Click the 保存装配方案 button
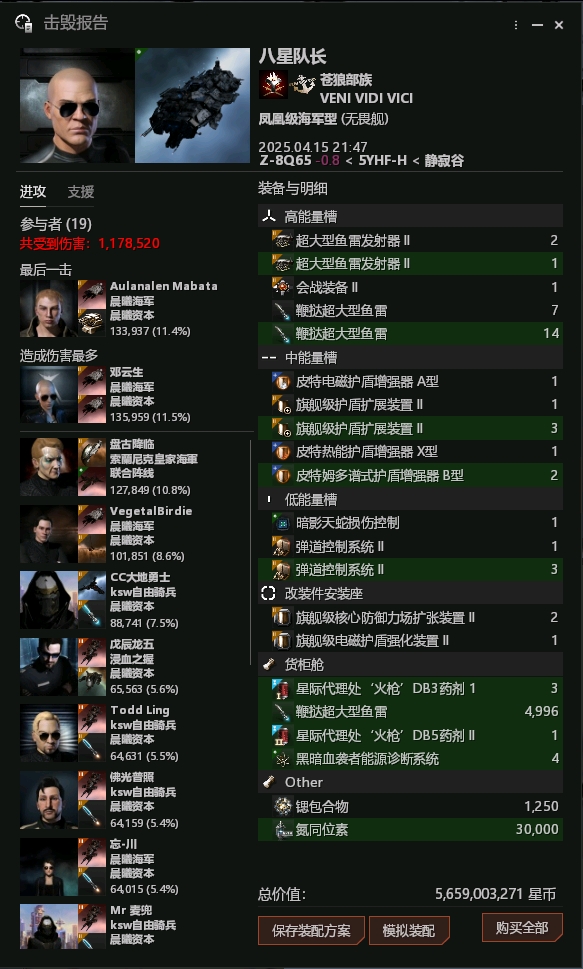 tap(311, 930)
